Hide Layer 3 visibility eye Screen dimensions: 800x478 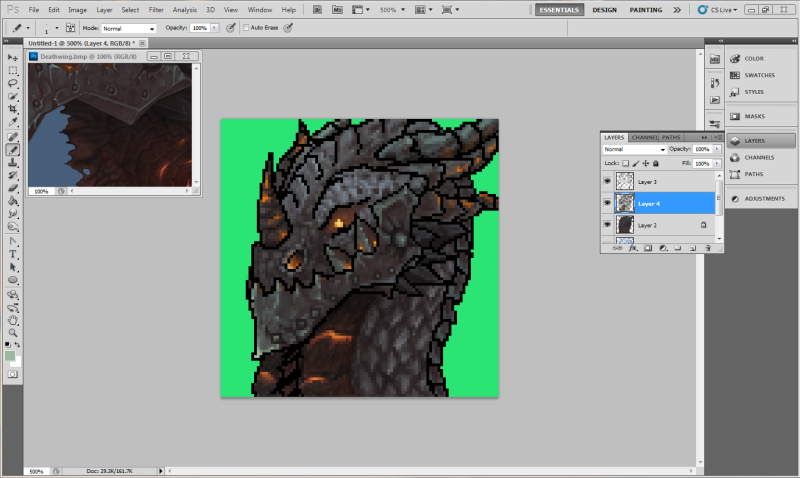coord(607,181)
